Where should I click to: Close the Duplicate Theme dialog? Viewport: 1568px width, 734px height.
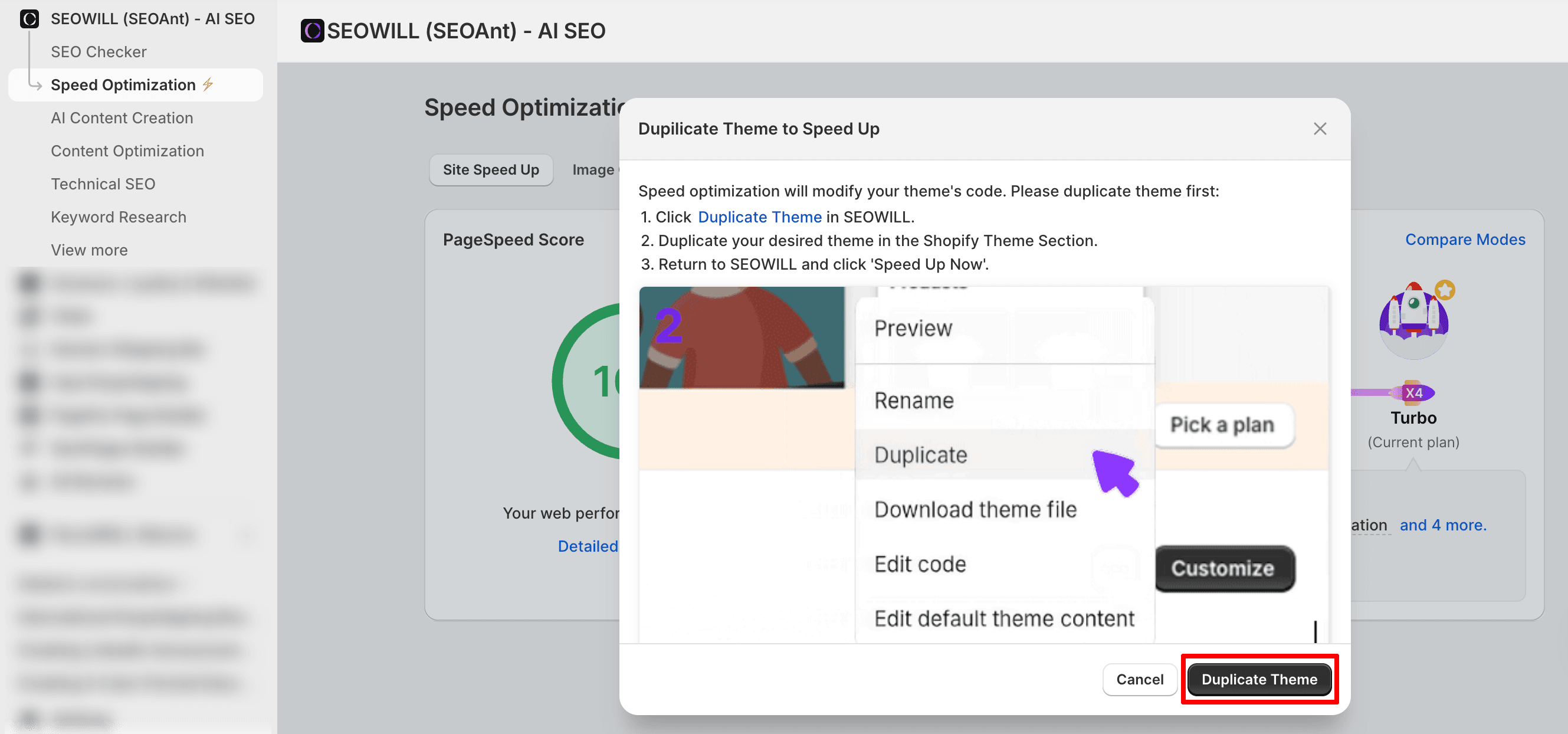[x=1319, y=129]
